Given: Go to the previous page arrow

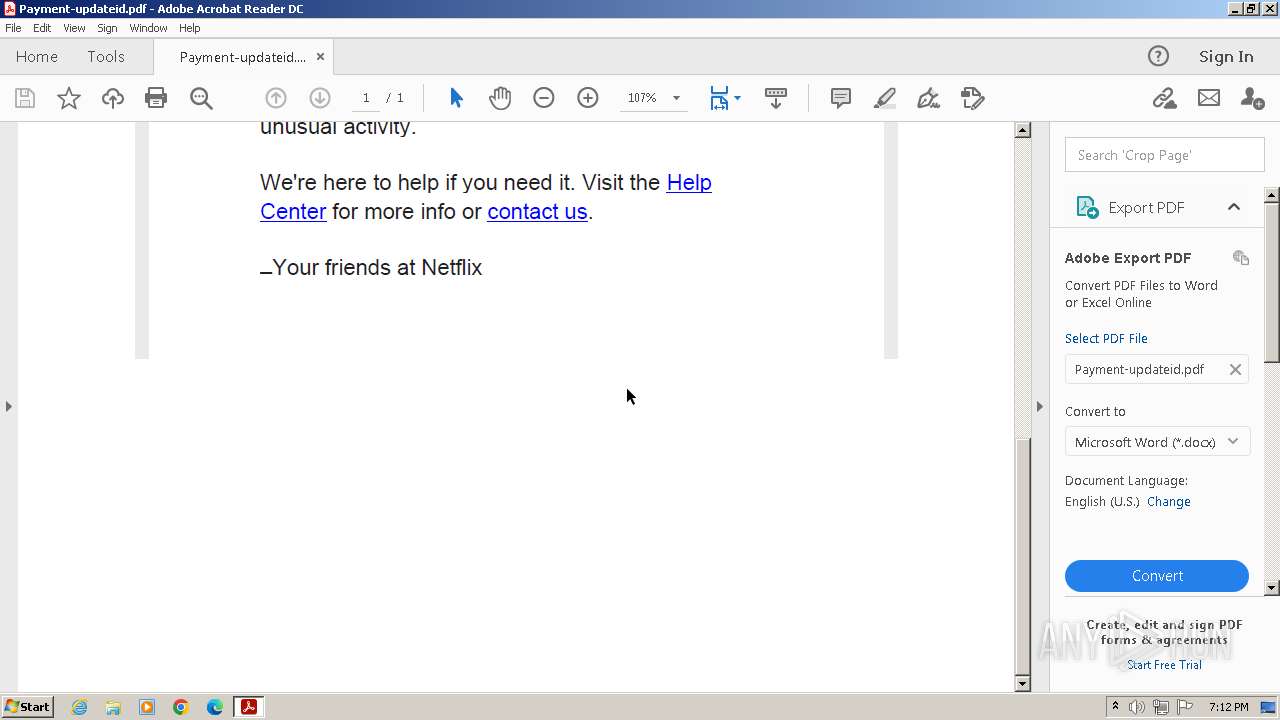Looking at the screenshot, I should point(276,98).
